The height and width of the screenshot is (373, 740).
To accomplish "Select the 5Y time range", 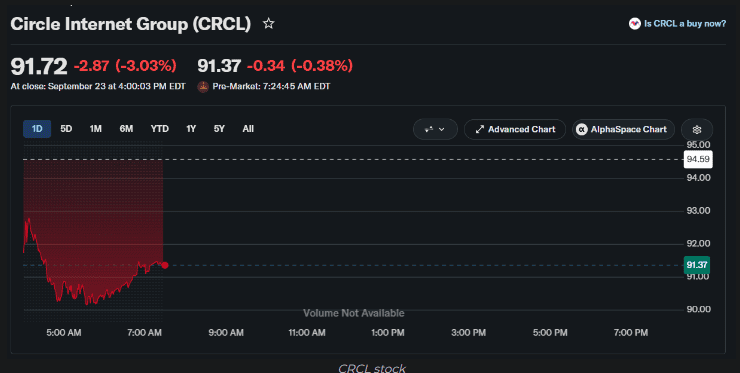I will 219,129.
